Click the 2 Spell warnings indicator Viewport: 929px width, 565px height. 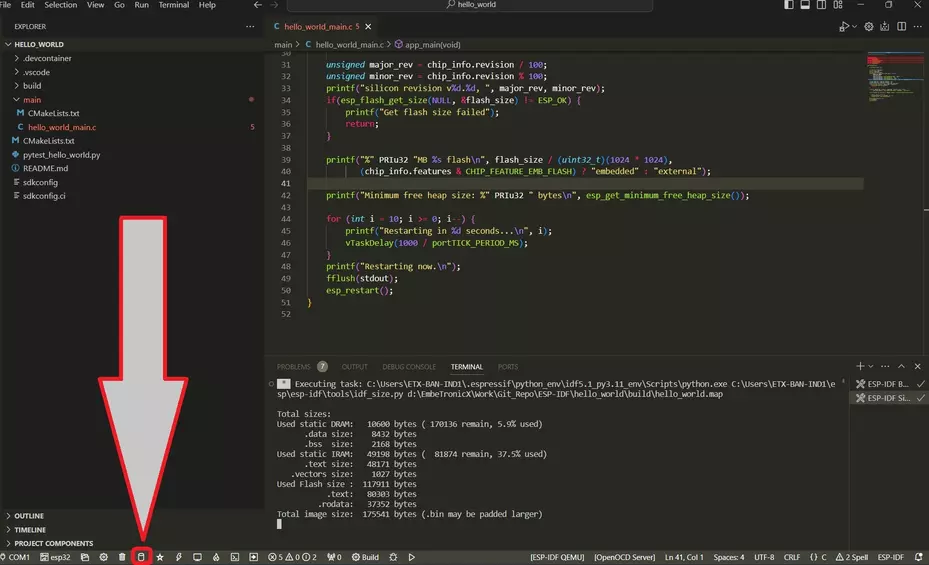click(852, 557)
